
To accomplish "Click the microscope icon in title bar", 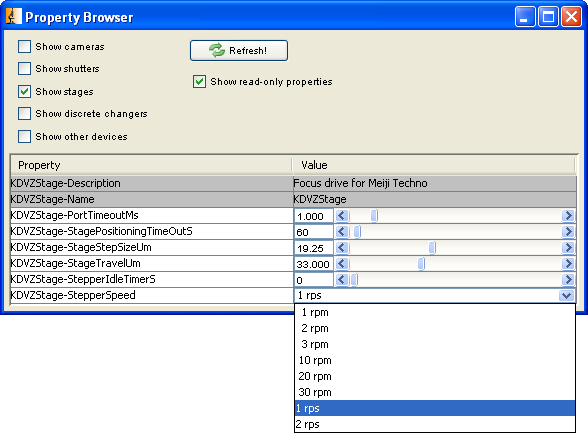I will coord(13,17).
